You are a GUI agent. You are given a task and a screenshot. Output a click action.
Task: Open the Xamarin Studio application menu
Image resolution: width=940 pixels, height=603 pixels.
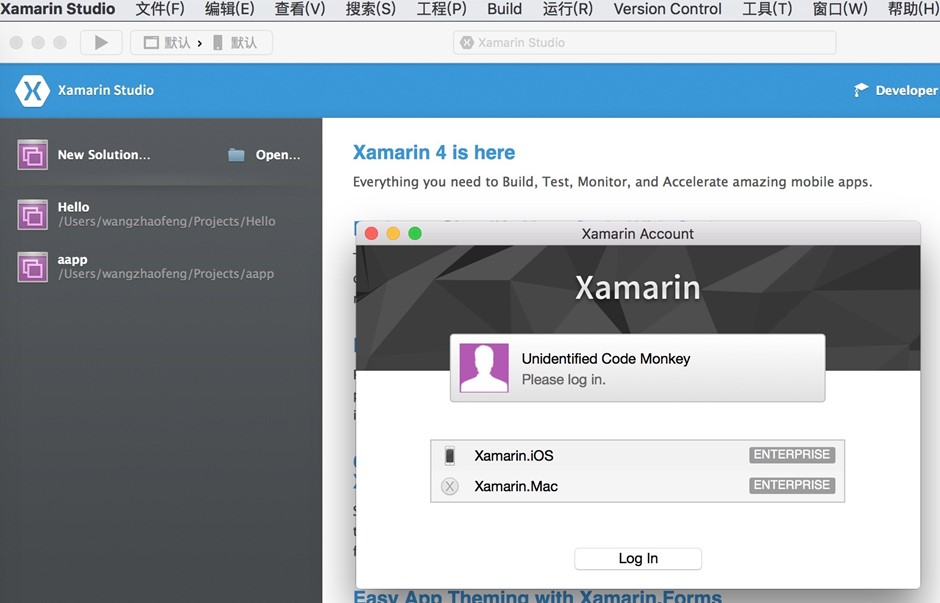point(58,9)
